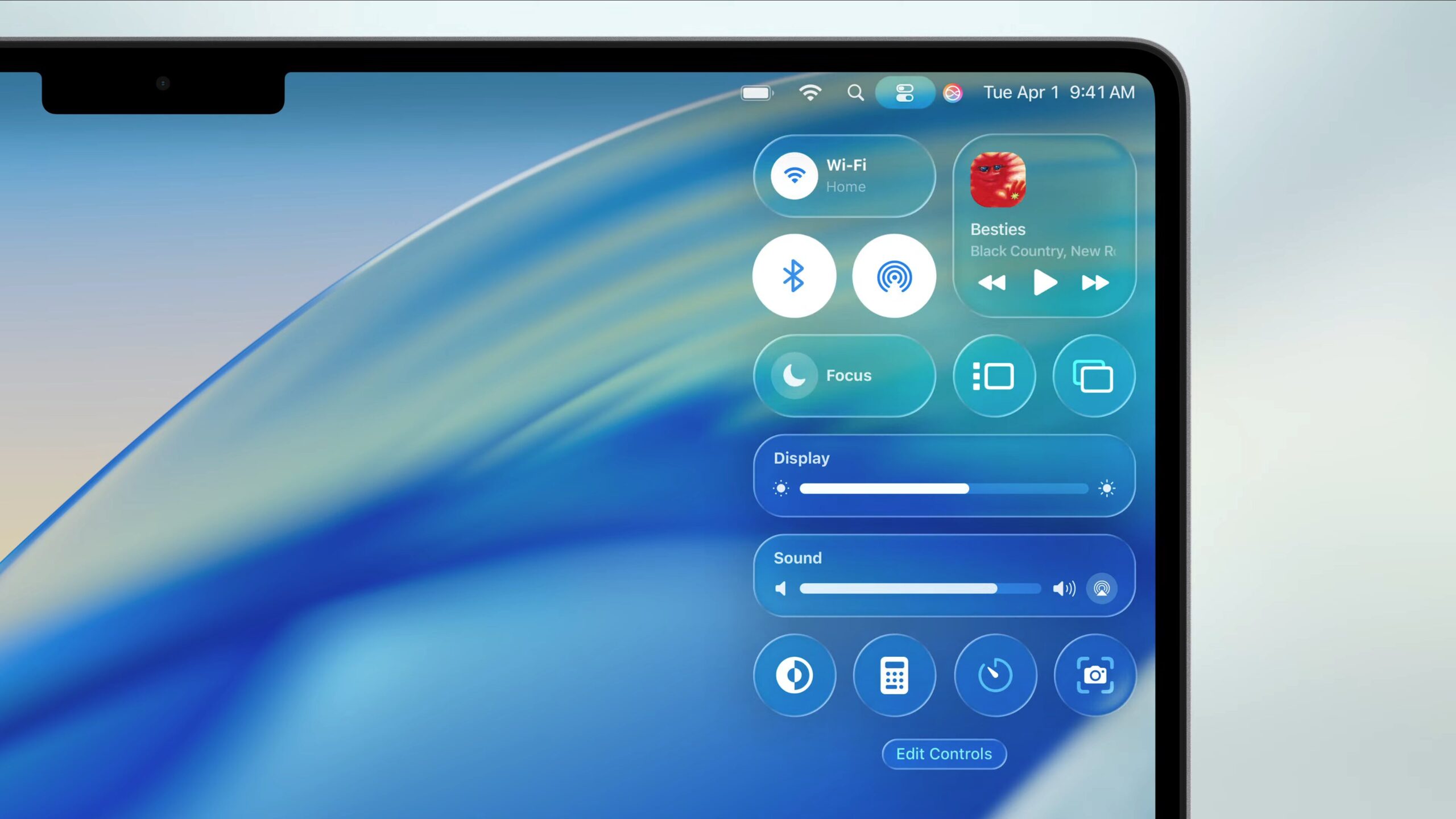Image resolution: width=1456 pixels, height=819 pixels.
Task: Skip forward to the next track
Action: [x=1095, y=283]
